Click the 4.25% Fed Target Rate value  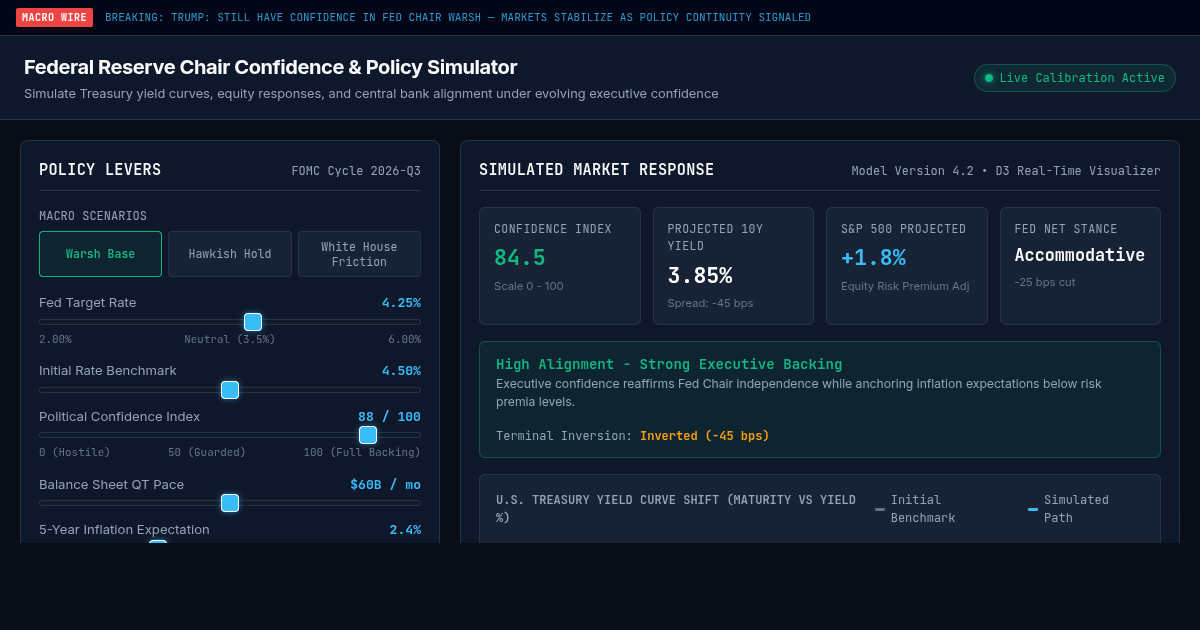pos(401,303)
